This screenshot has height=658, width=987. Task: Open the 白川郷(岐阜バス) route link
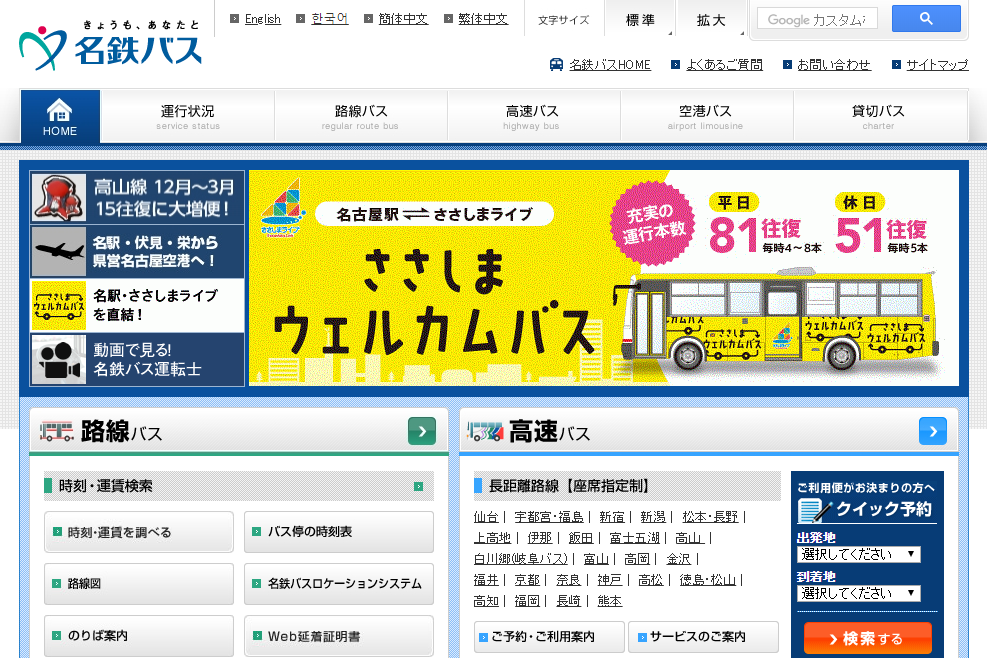coord(521,559)
